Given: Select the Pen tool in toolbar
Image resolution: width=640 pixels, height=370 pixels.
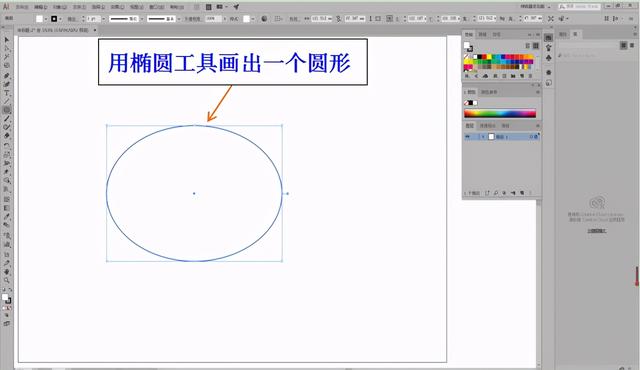Looking at the screenshot, I should (7, 75).
